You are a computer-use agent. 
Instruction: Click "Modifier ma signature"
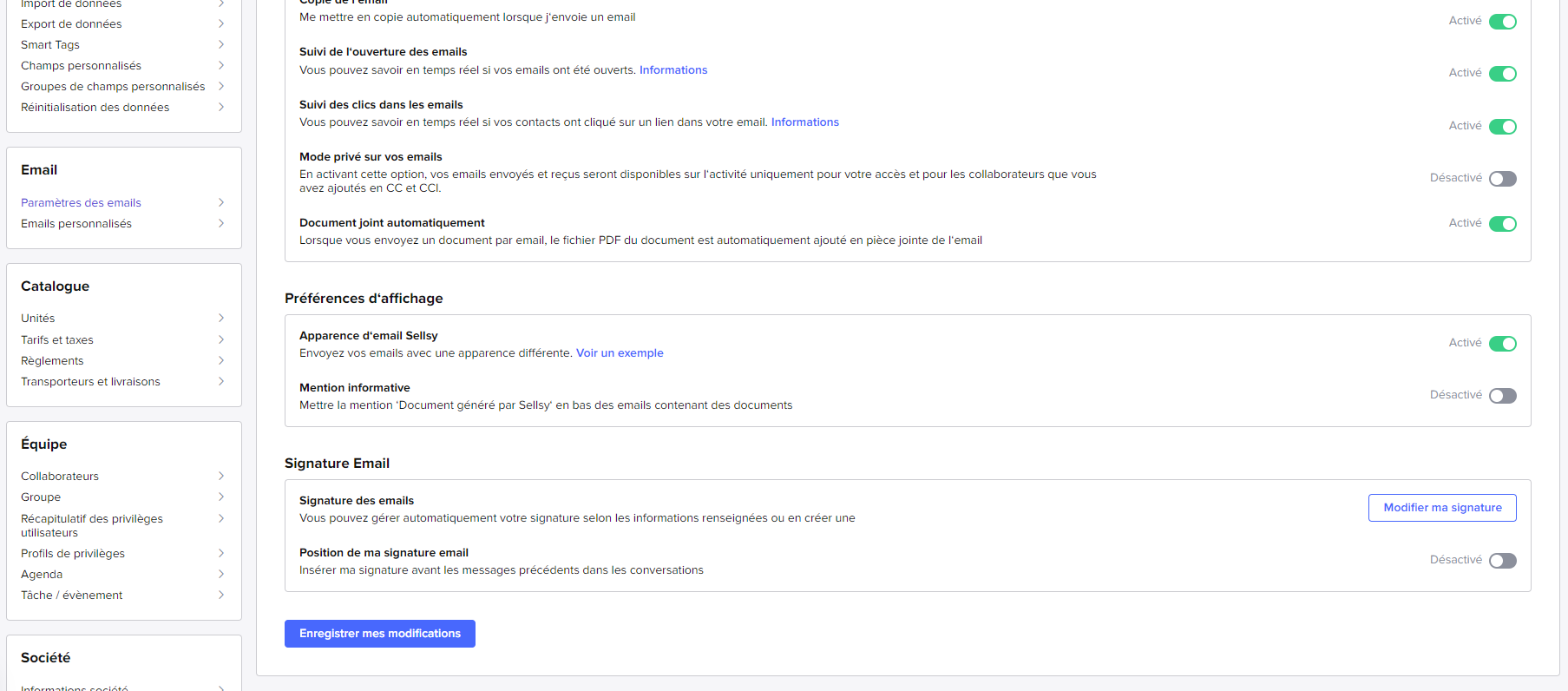coord(1441,507)
